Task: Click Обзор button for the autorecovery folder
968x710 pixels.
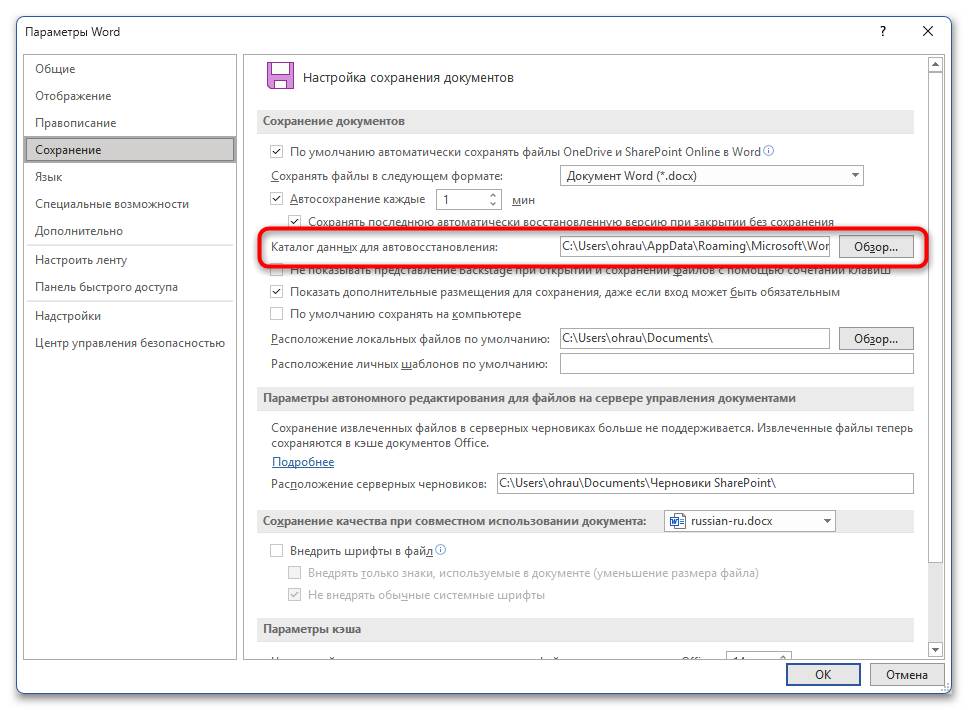Action: point(876,246)
